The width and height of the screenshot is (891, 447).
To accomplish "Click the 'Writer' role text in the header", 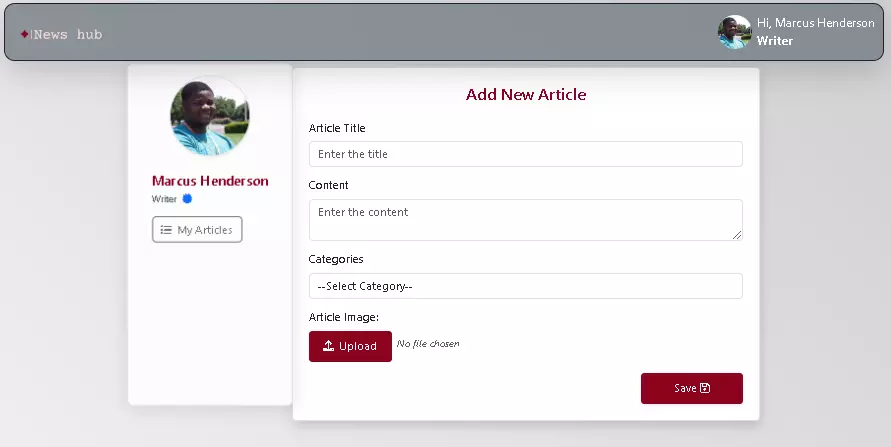I will (x=775, y=41).
